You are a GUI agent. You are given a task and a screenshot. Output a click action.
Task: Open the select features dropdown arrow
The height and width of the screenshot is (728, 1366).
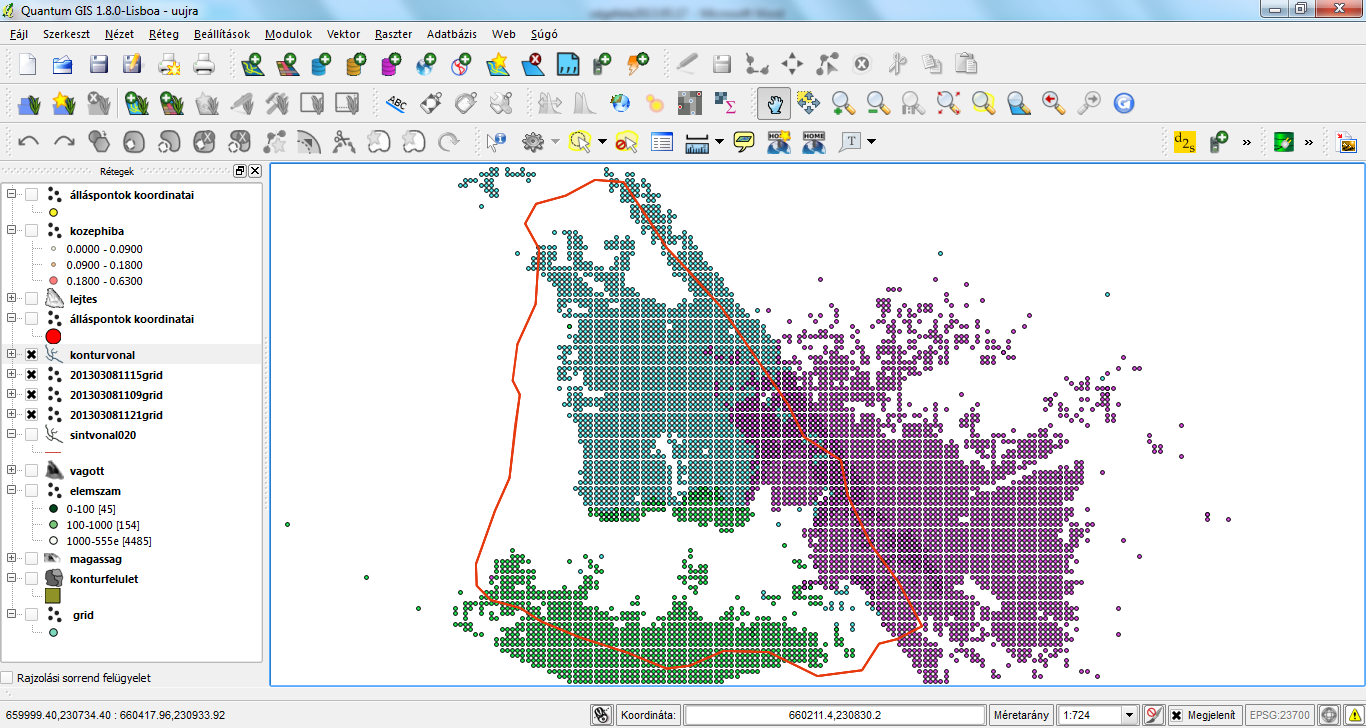(x=602, y=142)
